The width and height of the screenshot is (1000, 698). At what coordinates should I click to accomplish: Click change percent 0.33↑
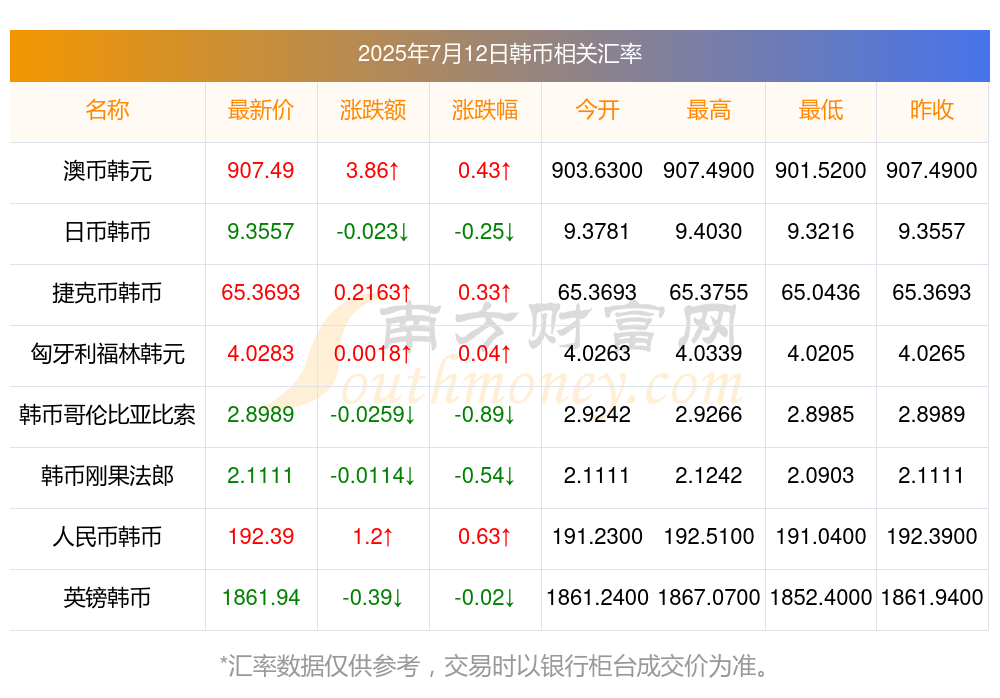coord(485,292)
